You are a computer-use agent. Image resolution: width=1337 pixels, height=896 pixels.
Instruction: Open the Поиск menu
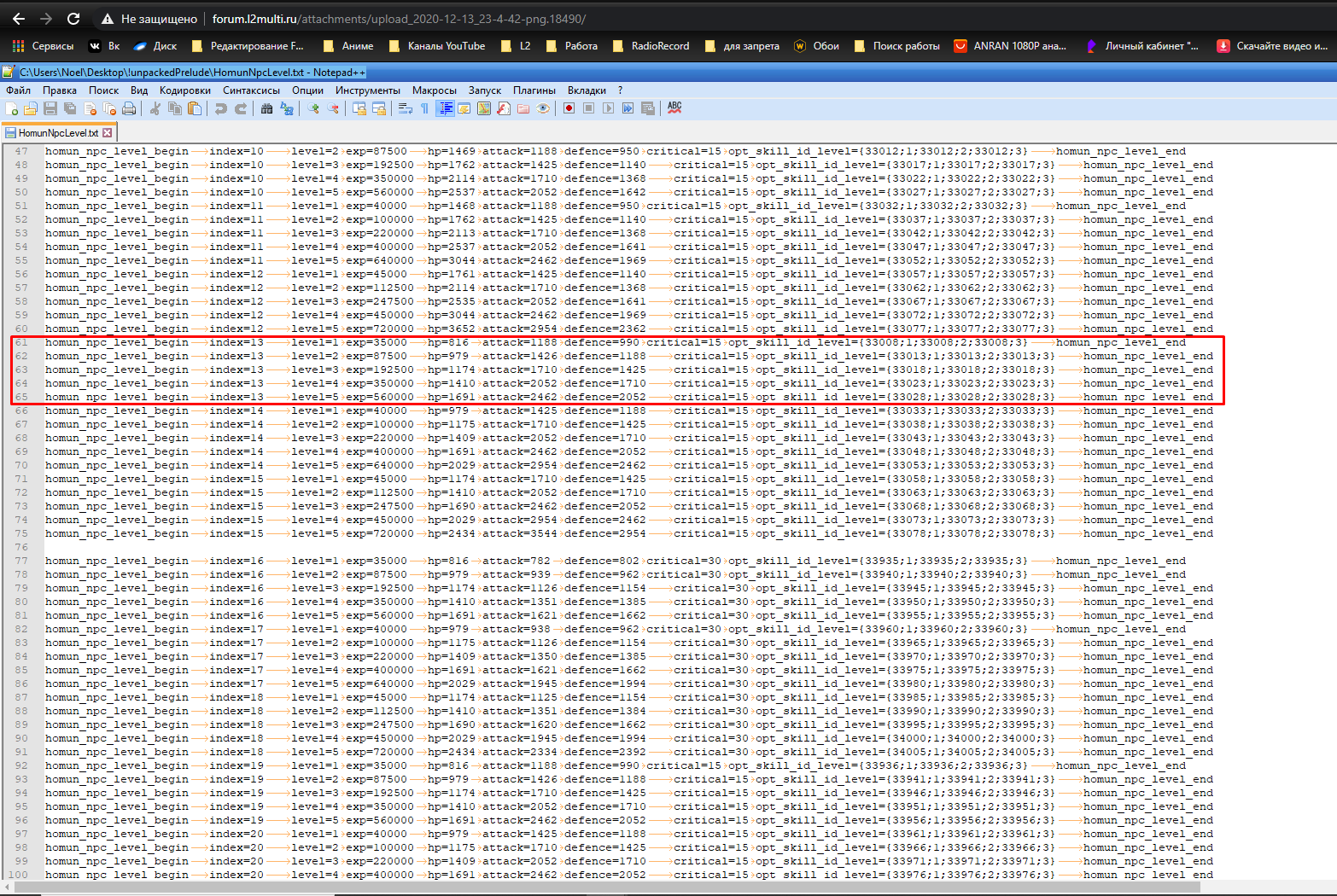pyautogui.click(x=104, y=90)
